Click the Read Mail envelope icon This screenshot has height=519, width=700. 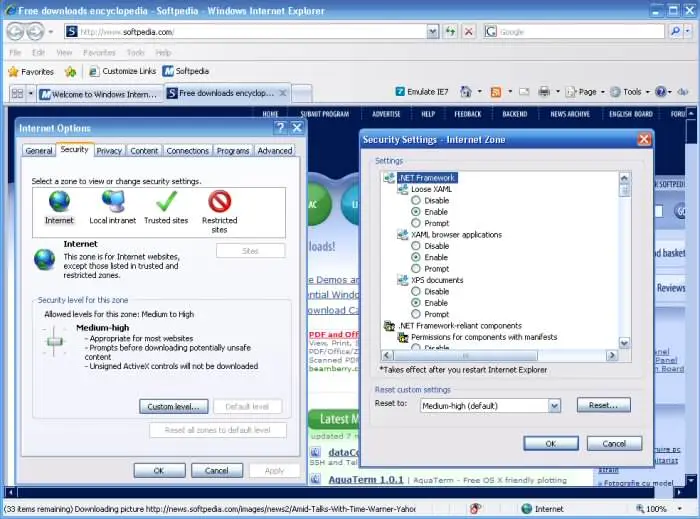point(524,92)
